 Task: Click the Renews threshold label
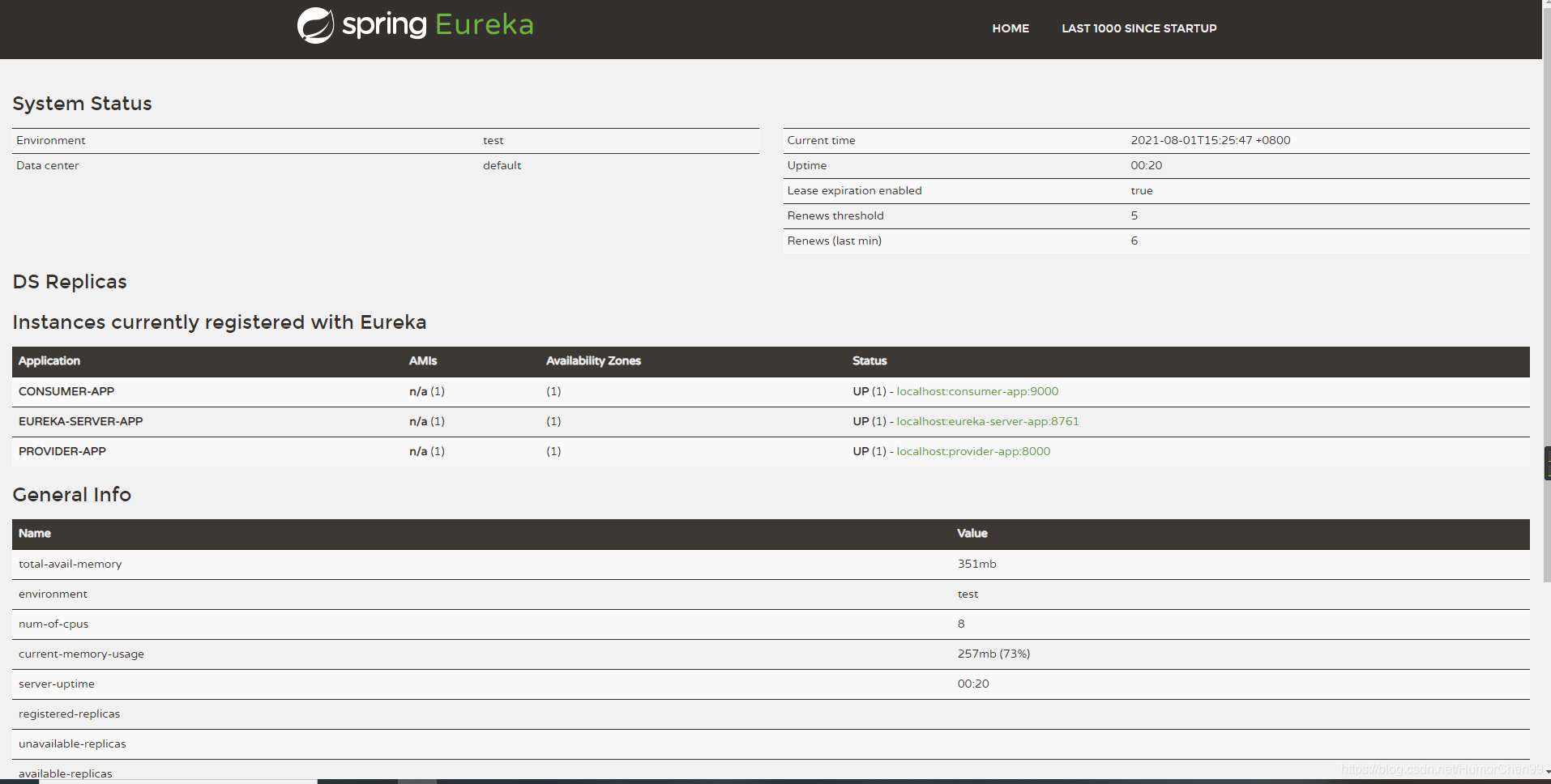(835, 215)
